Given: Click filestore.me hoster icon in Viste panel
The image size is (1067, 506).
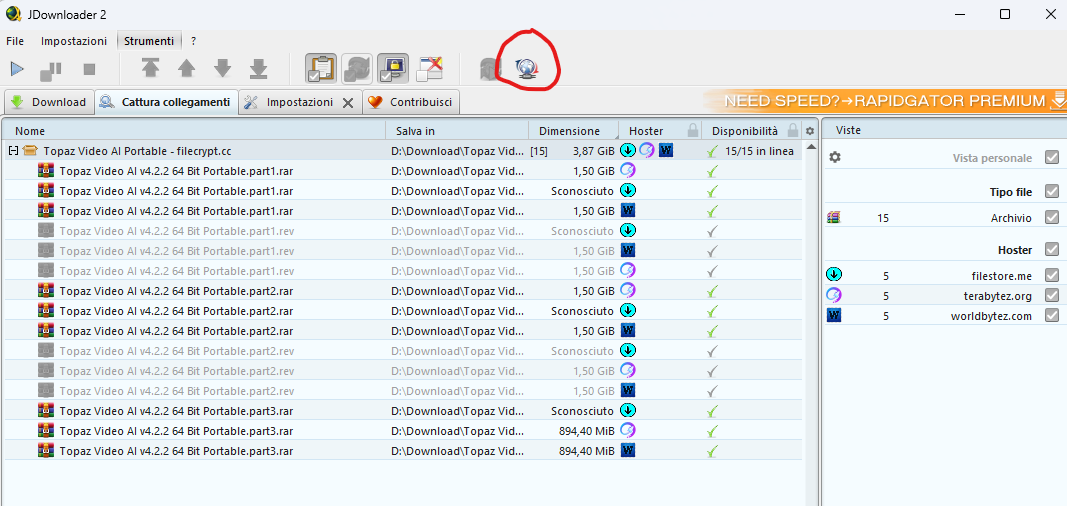Looking at the screenshot, I should pyautogui.click(x=834, y=275).
